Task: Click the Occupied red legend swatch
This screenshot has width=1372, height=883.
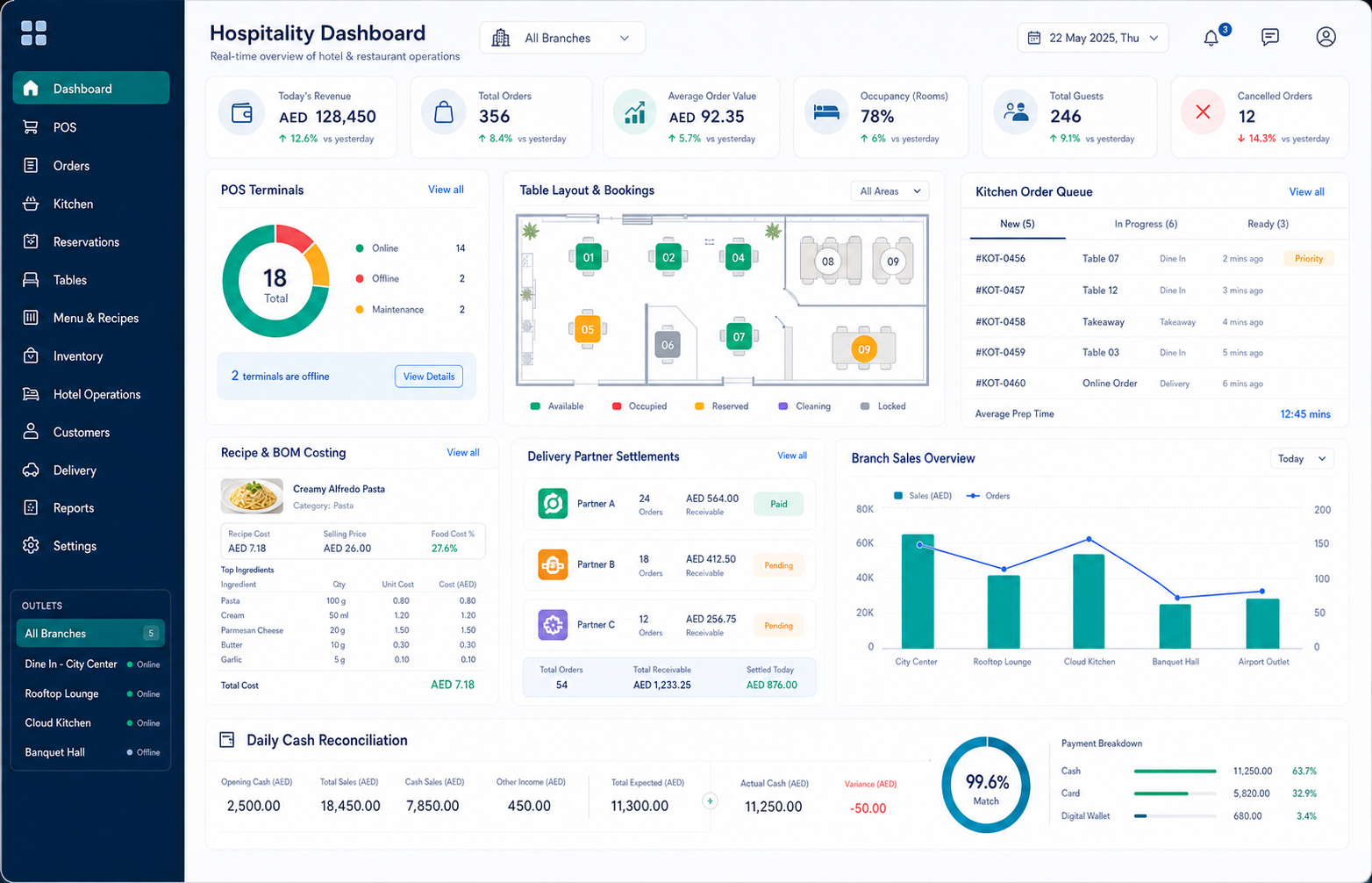Action: (x=617, y=406)
